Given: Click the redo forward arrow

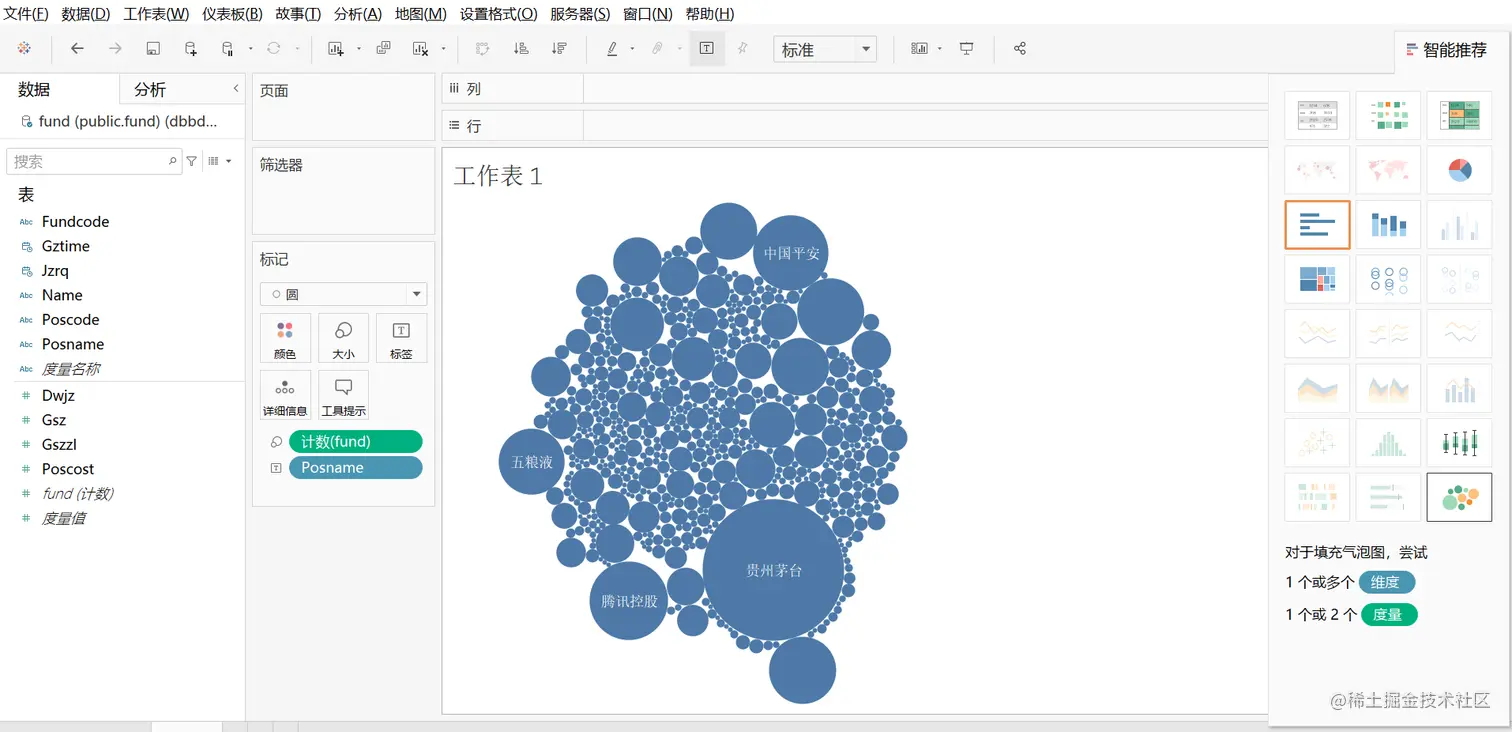Looking at the screenshot, I should click(115, 49).
